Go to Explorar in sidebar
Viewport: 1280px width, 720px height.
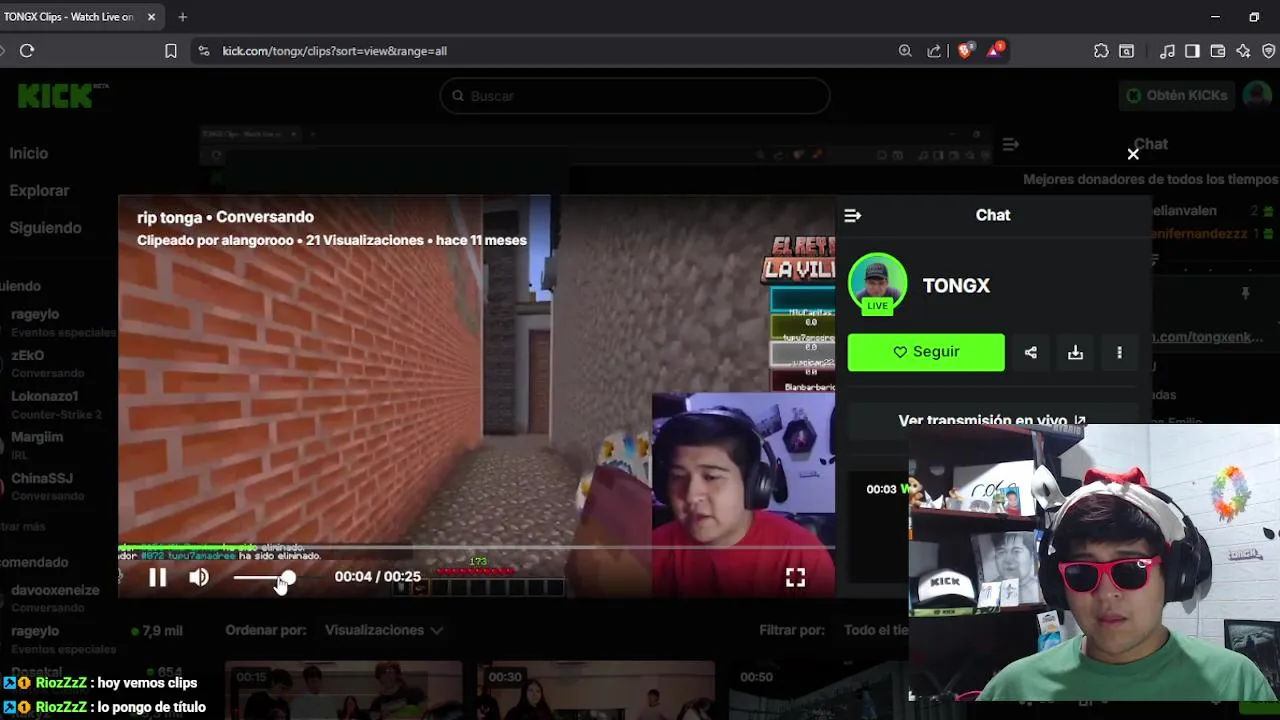click(x=39, y=190)
